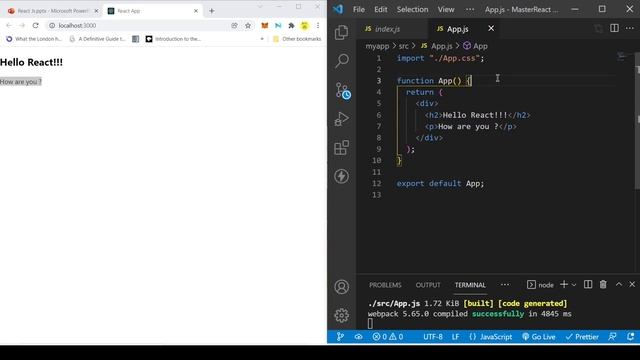Image resolution: width=640 pixels, height=360 pixels.
Task: Open the Source Control view
Action: (x=342, y=90)
